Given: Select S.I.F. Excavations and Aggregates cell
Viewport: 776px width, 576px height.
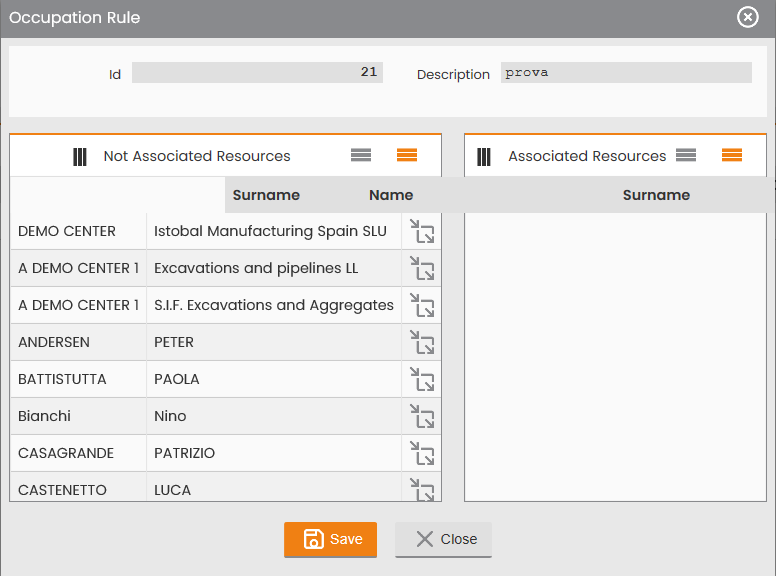Looking at the screenshot, I should [x=274, y=305].
